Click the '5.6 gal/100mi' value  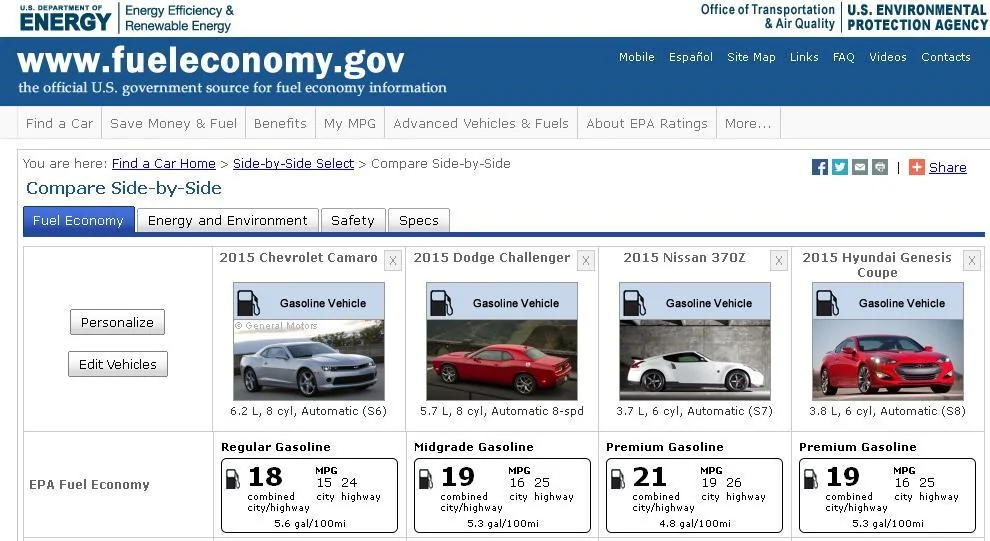click(x=310, y=523)
